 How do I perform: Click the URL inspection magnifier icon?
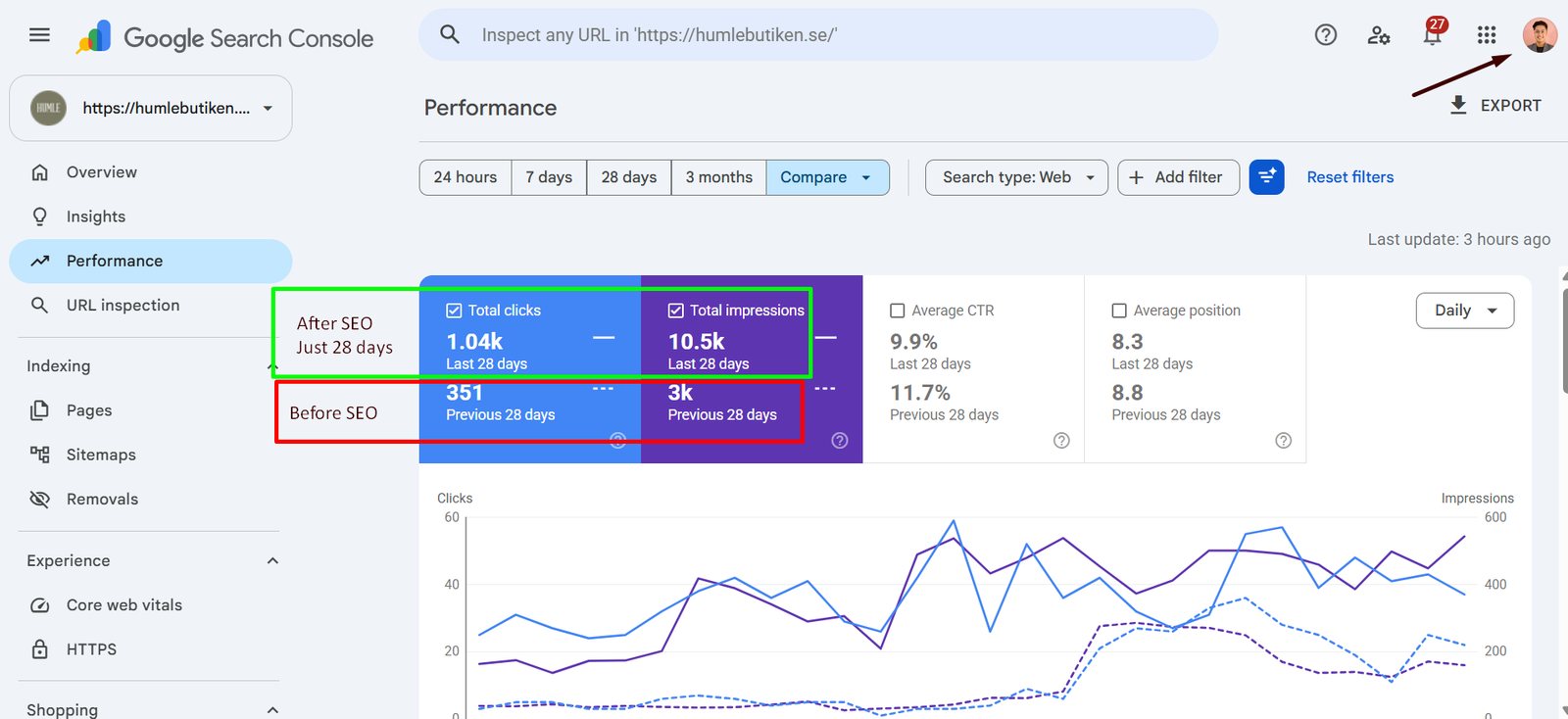pyautogui.click(x=40, y=306)
